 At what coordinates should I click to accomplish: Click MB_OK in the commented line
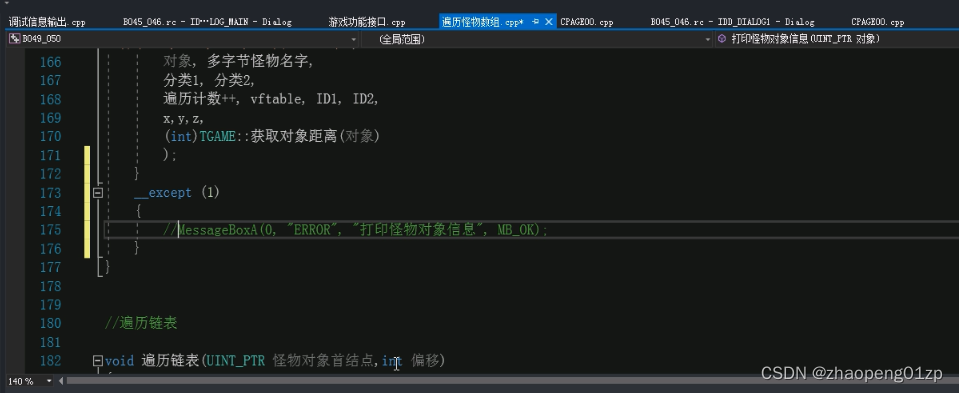click(517, 230)
